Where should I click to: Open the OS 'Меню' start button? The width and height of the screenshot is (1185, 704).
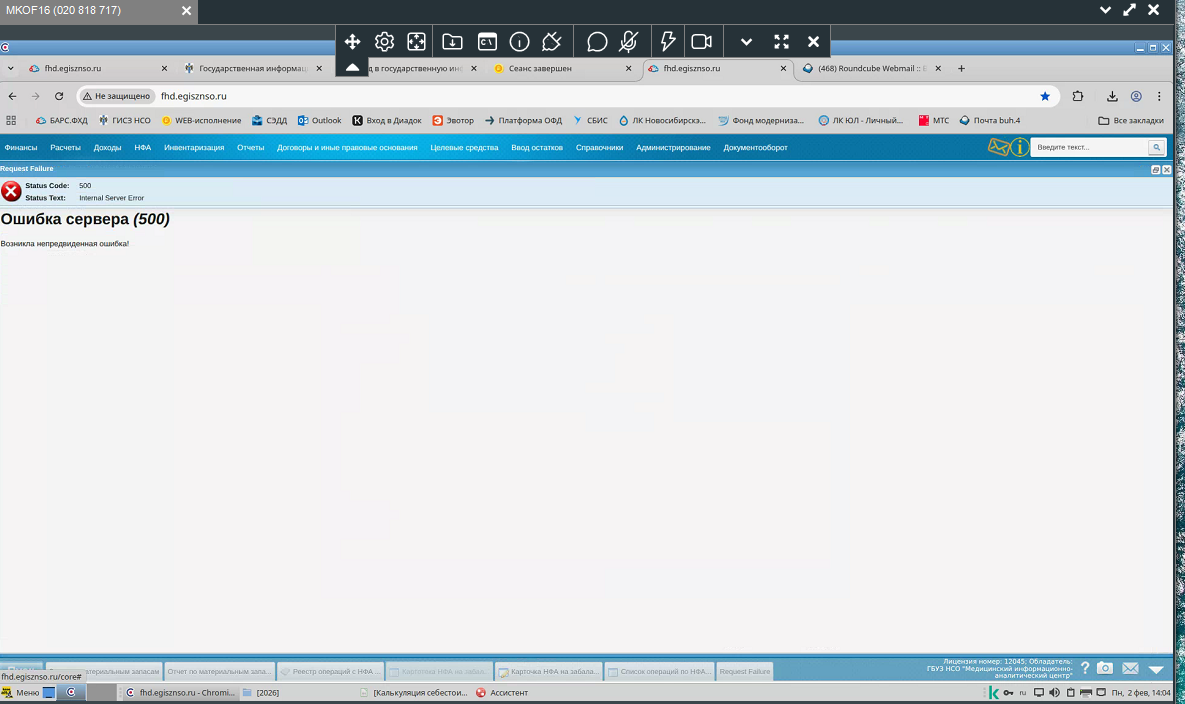click(x=20, y=692)
